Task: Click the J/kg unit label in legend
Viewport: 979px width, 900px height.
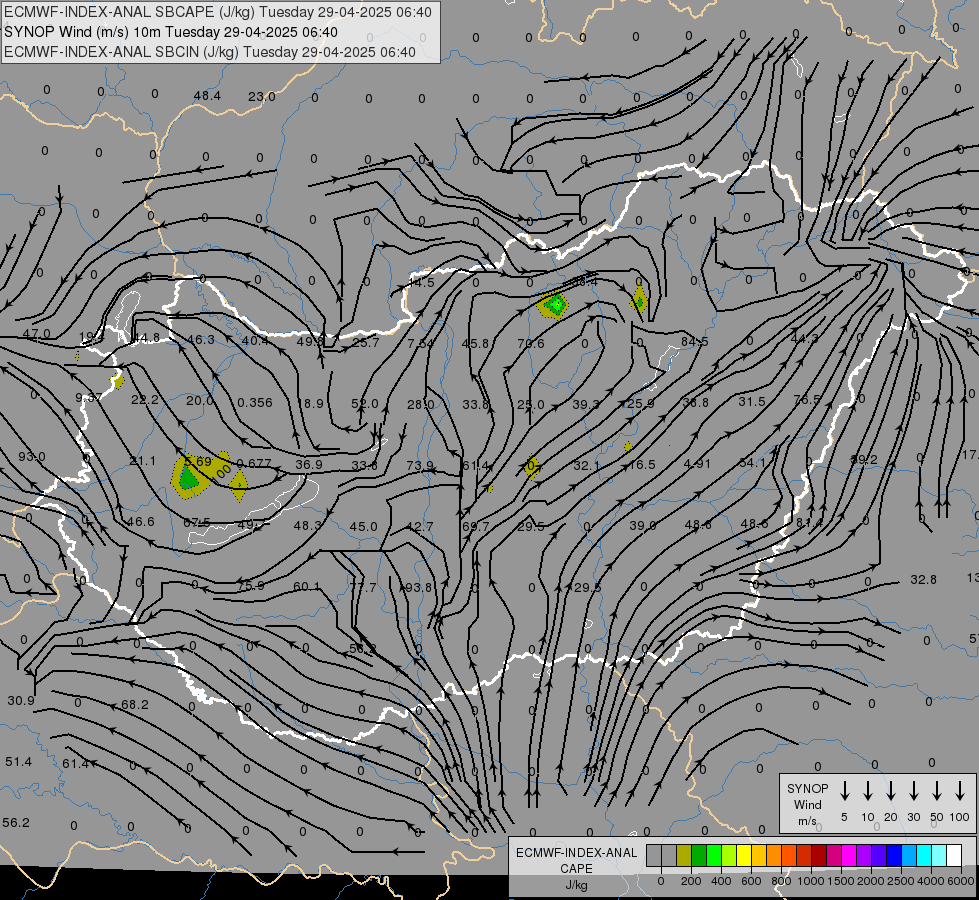Action: pyautogui.click(x=576, y=885)
